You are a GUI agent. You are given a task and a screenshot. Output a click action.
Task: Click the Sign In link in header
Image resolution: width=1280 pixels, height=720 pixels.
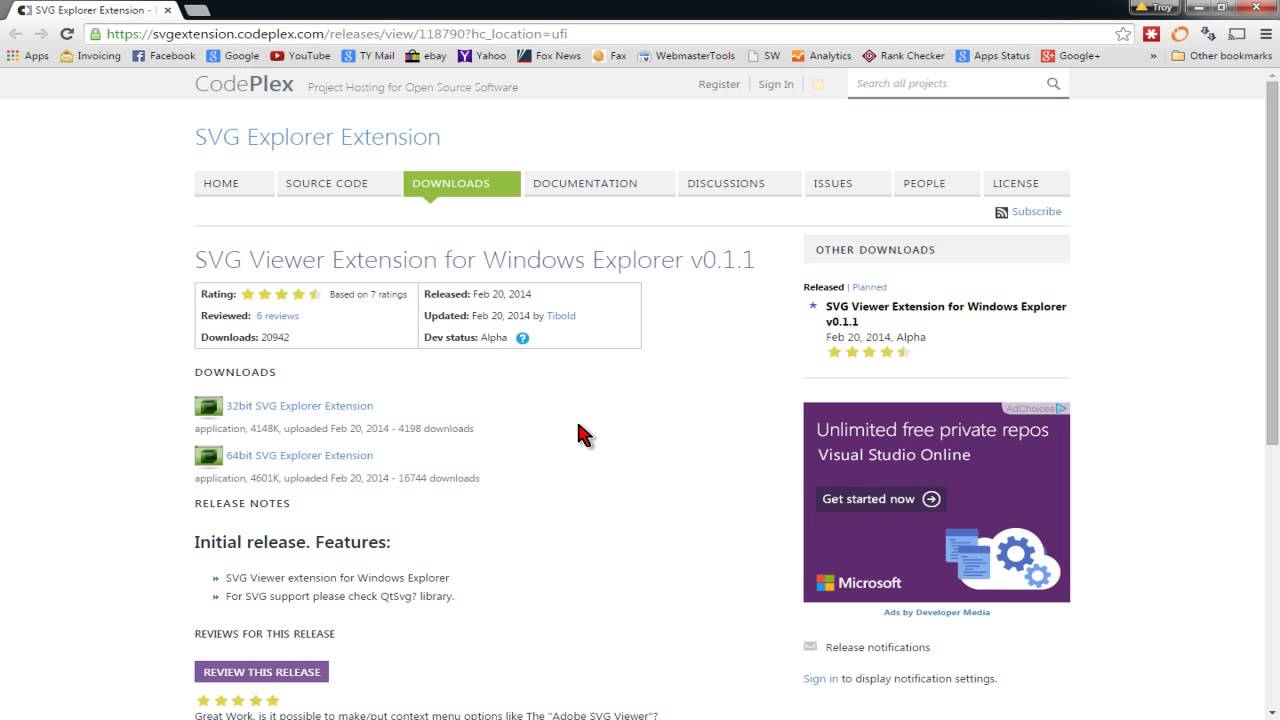pos(776,84)
